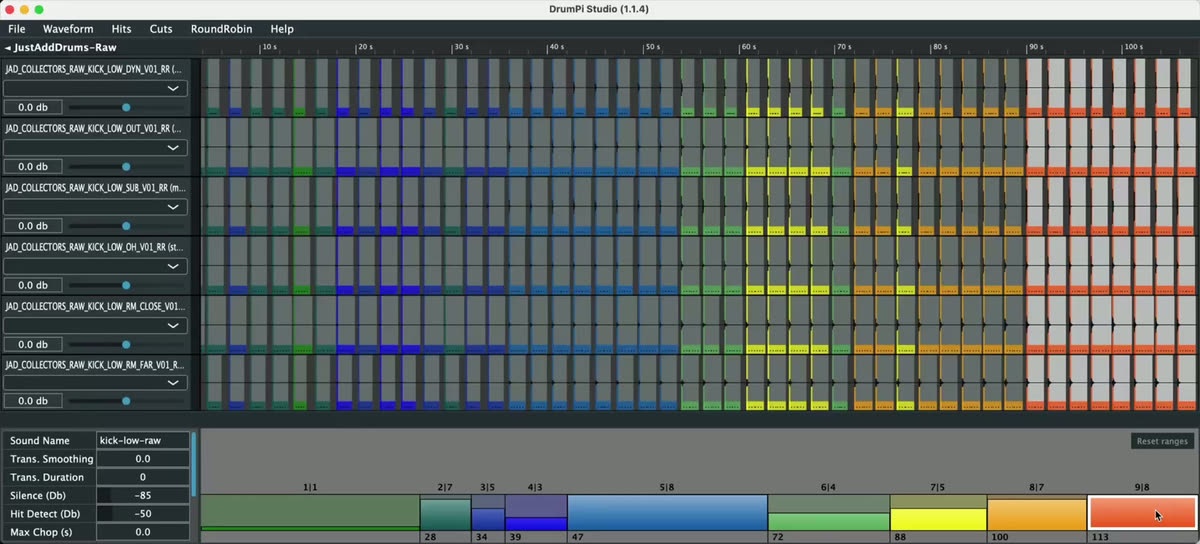Select the dark blue 4|3 velocity range

536,512
